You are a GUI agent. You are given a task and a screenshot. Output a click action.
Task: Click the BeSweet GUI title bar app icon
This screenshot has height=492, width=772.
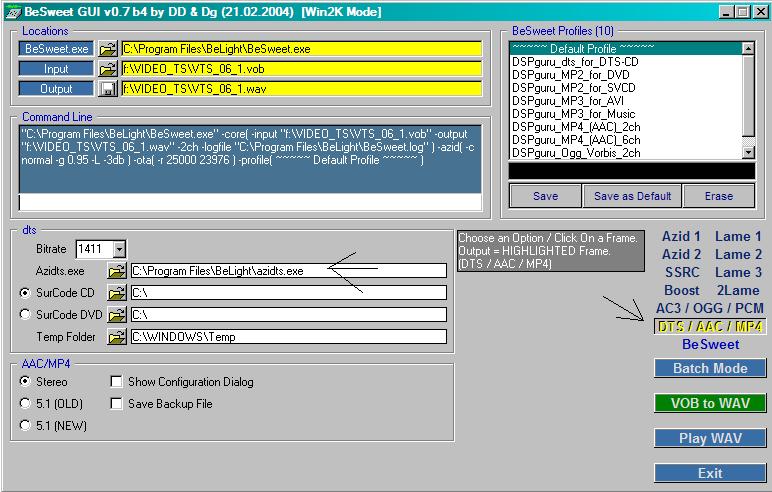click(13, 11)
